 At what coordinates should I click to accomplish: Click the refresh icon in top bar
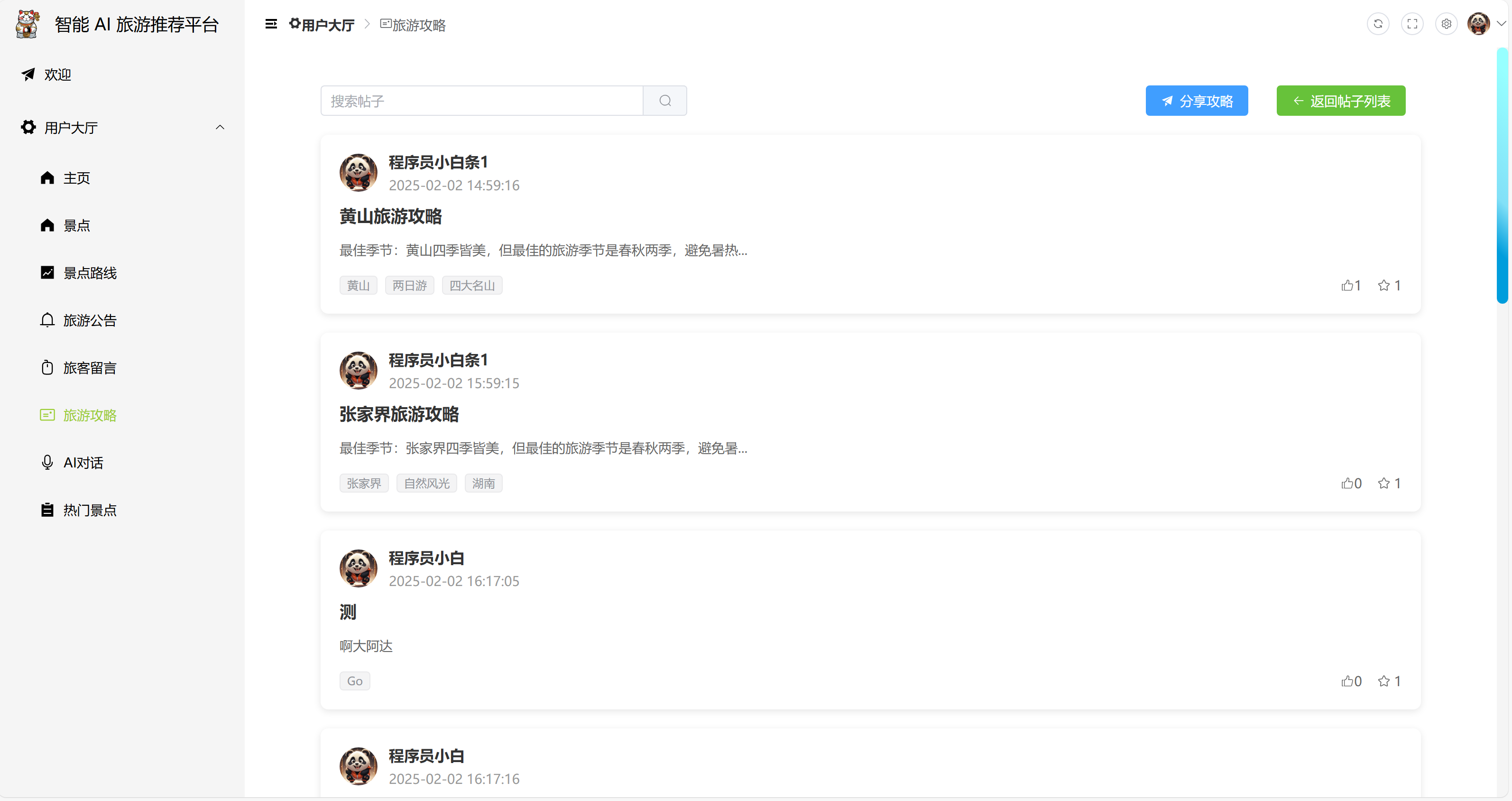coord(1378,24)
